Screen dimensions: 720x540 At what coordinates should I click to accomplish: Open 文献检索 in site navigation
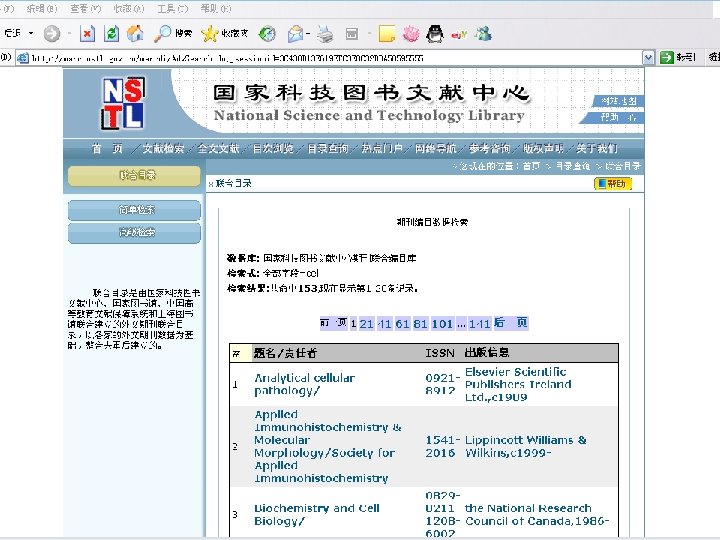pos(163,148)
